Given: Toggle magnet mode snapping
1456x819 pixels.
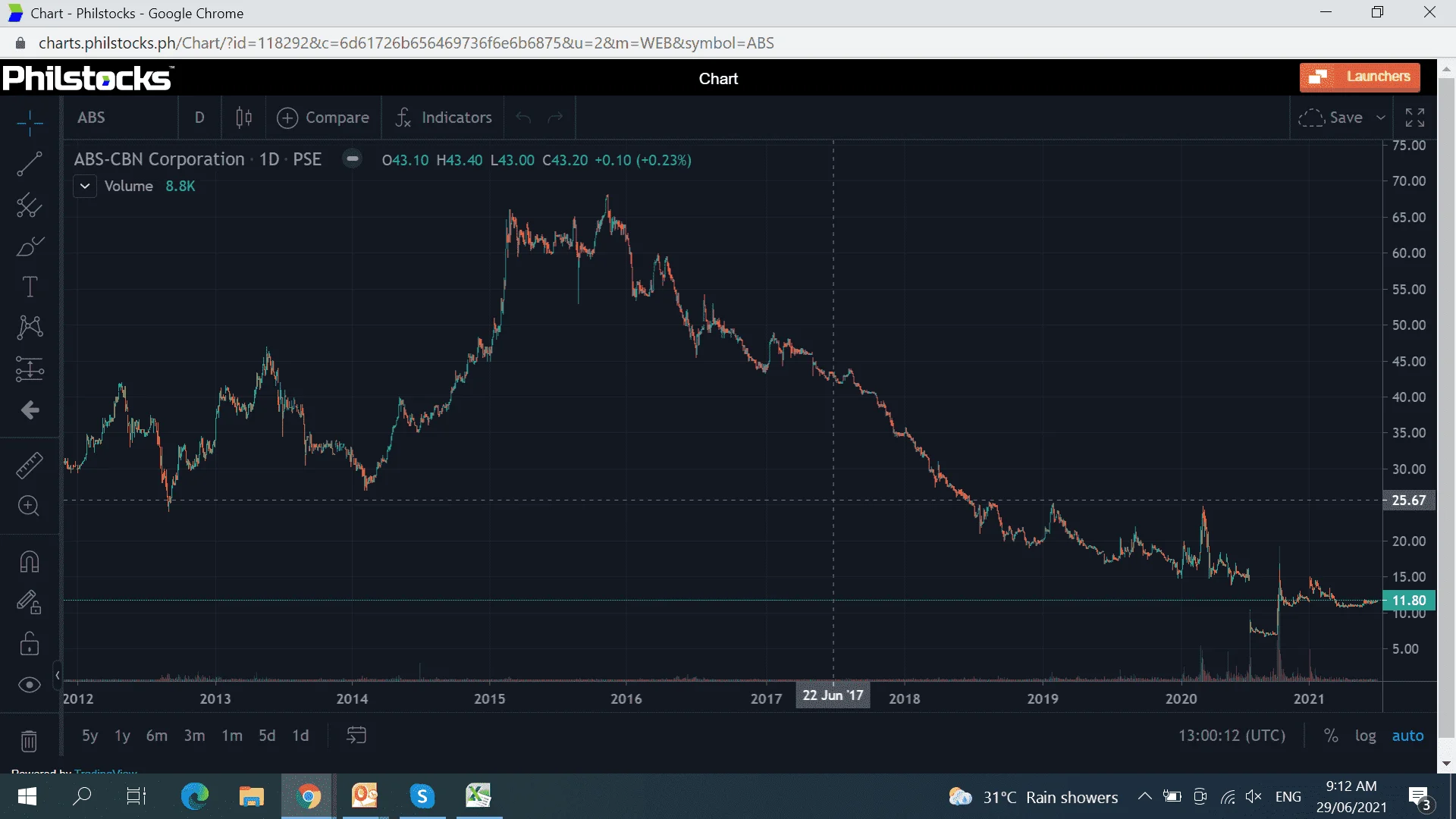Looking at the screenshot, I should [x=30, y=562].
